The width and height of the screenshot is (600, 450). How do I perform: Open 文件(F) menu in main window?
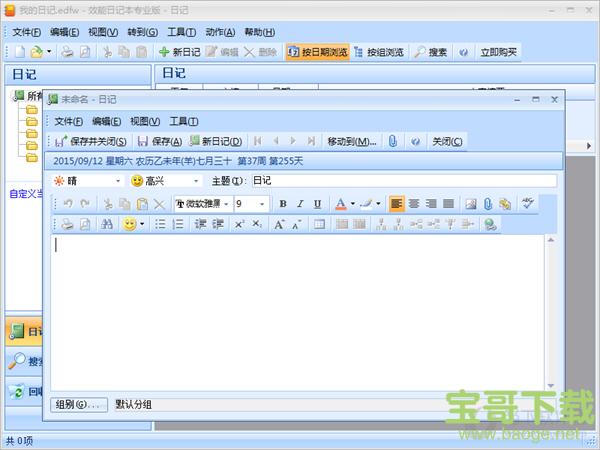[26, 32]
